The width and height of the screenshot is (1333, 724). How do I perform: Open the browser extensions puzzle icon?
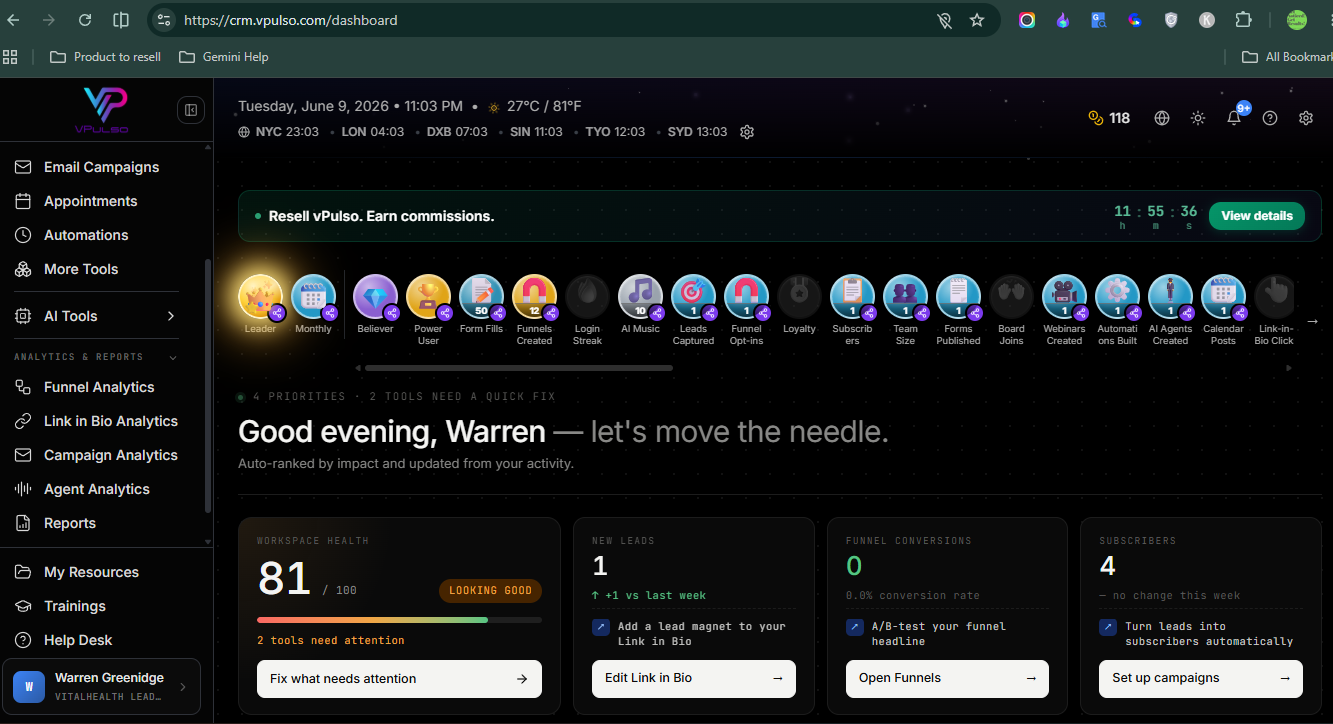pyautogui.click(x=1243, y=20)
